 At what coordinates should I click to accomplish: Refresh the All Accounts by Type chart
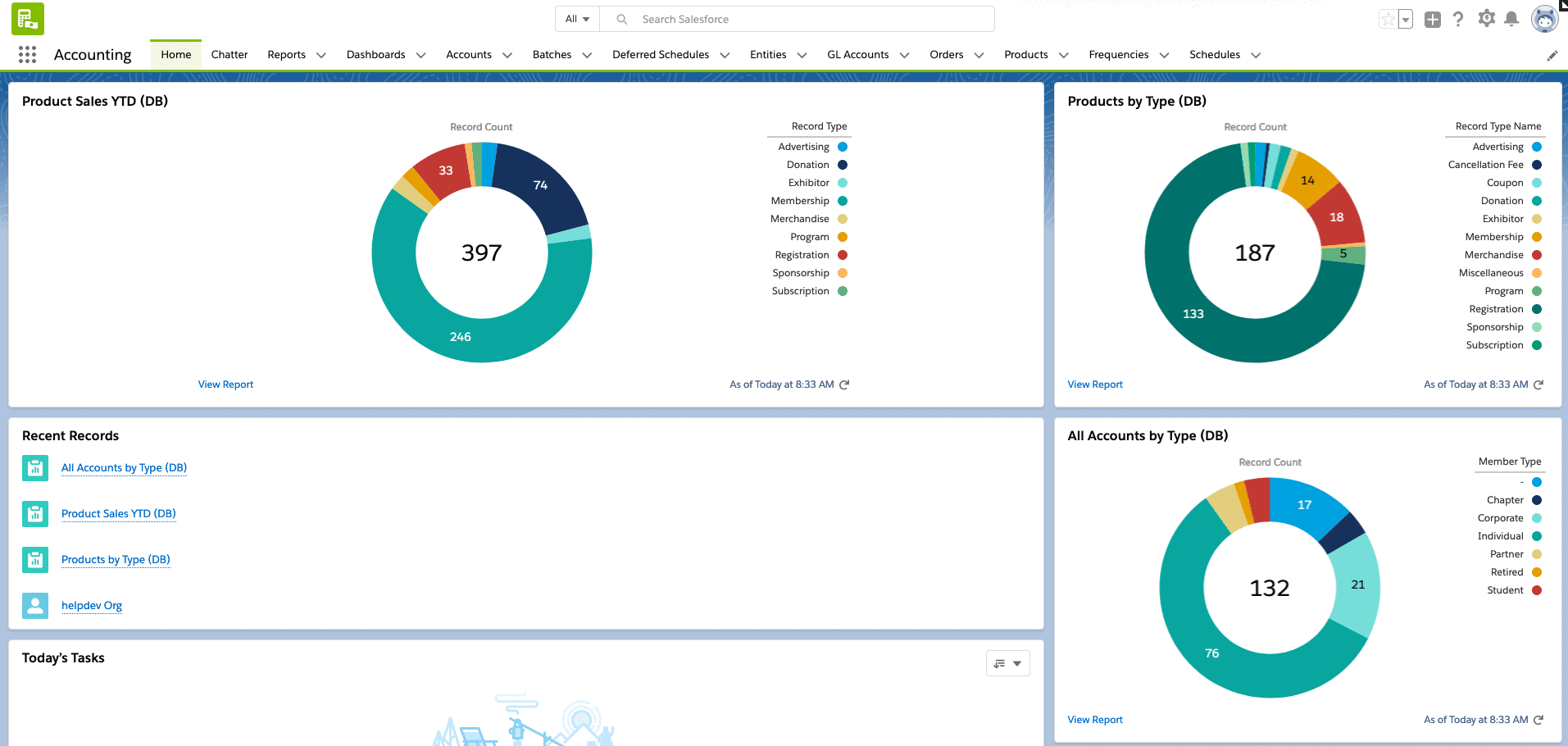(x=1538, y=720)
